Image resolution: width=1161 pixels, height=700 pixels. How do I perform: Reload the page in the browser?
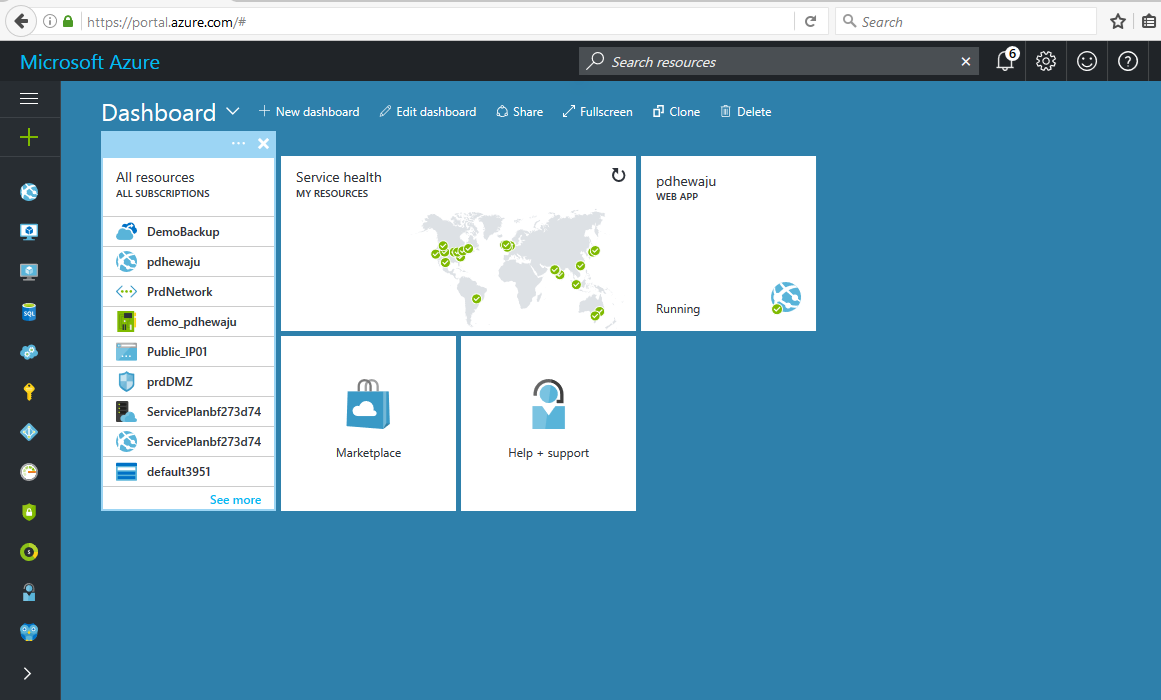click(x=811, y=21)
